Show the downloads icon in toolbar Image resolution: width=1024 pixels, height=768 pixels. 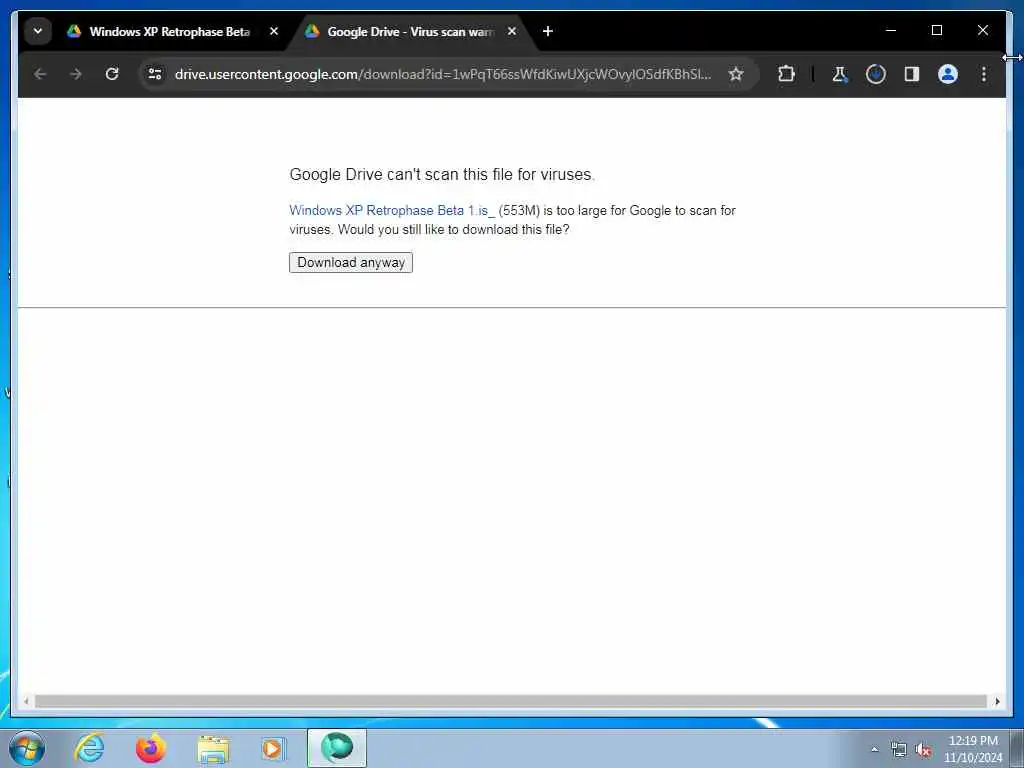pos(876,74)
